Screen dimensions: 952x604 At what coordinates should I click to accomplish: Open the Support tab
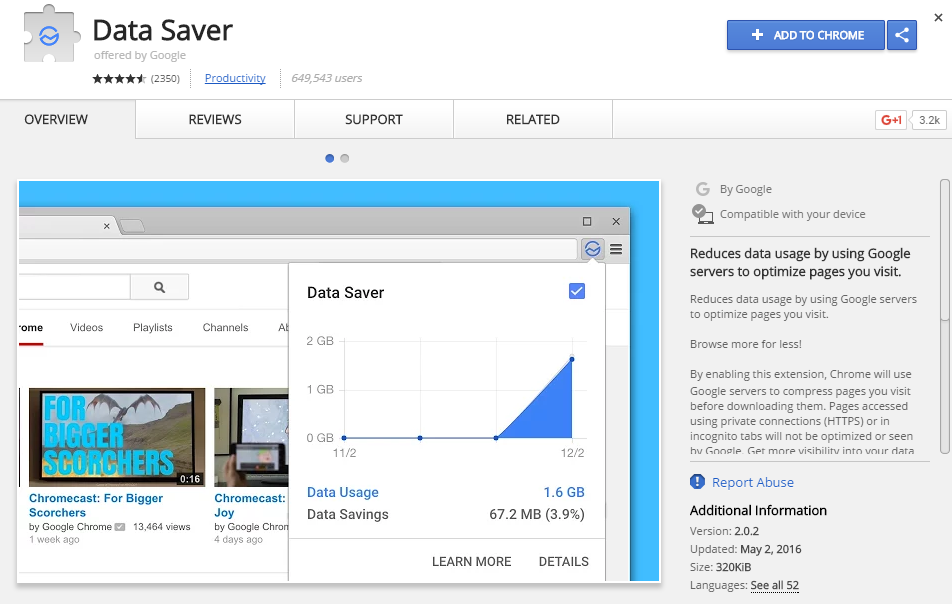[x=374, y=120]
